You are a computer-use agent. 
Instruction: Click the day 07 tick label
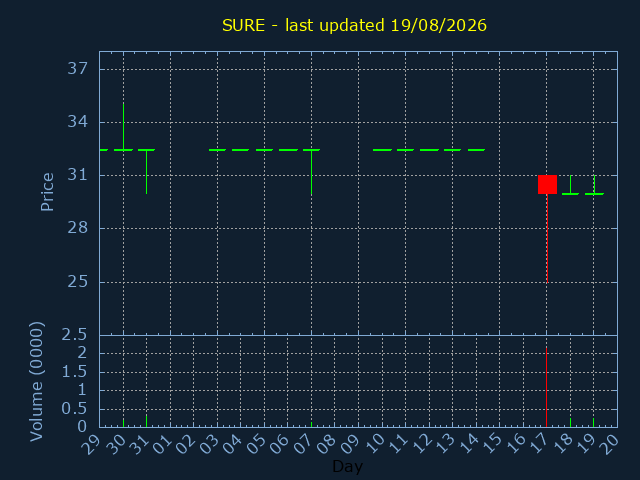tap(304, 444)
